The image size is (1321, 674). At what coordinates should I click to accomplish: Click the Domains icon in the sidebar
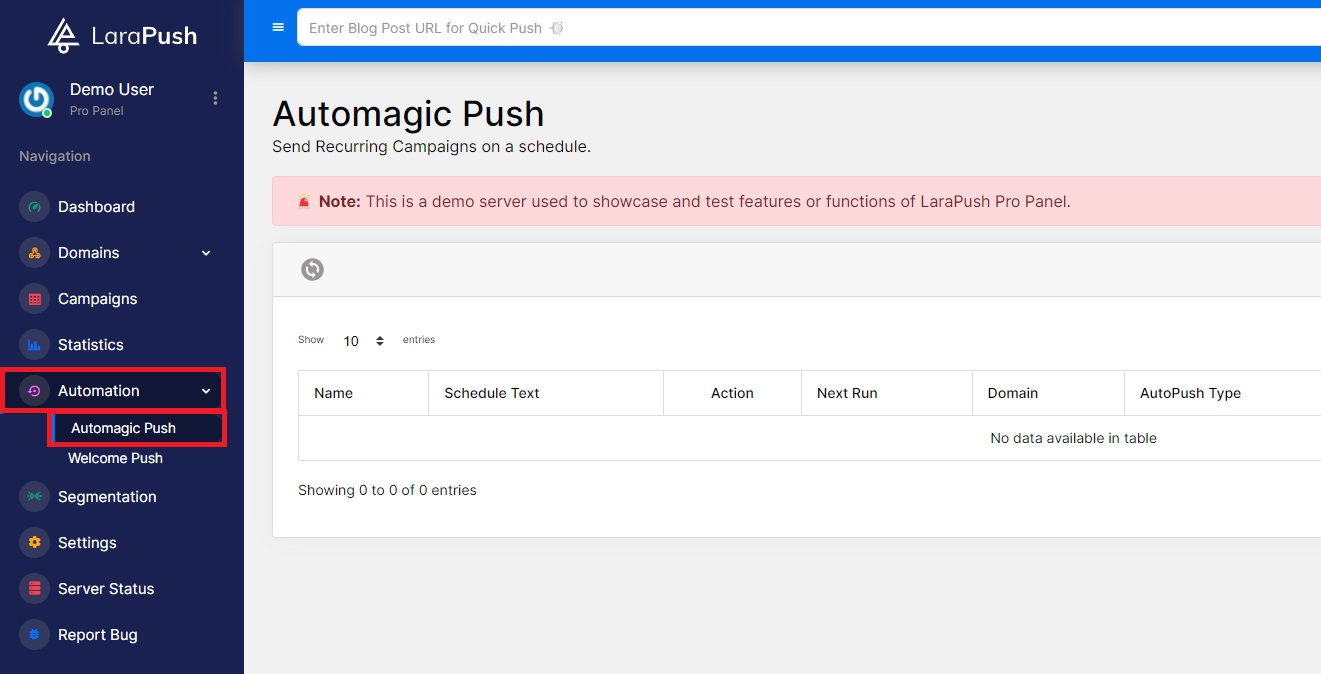point(34,252)
